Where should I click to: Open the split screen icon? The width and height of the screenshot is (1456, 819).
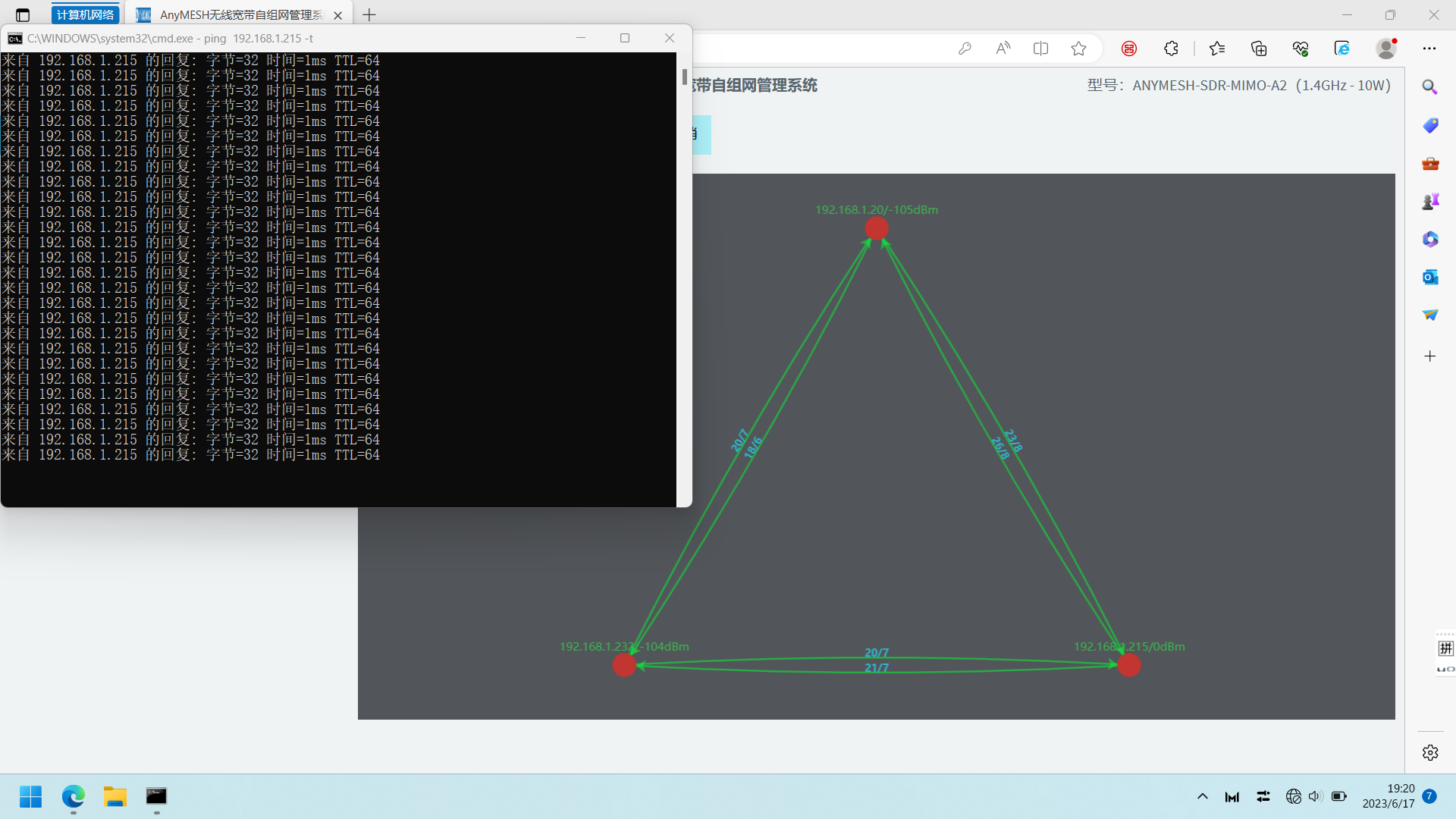pos(1040,49)
